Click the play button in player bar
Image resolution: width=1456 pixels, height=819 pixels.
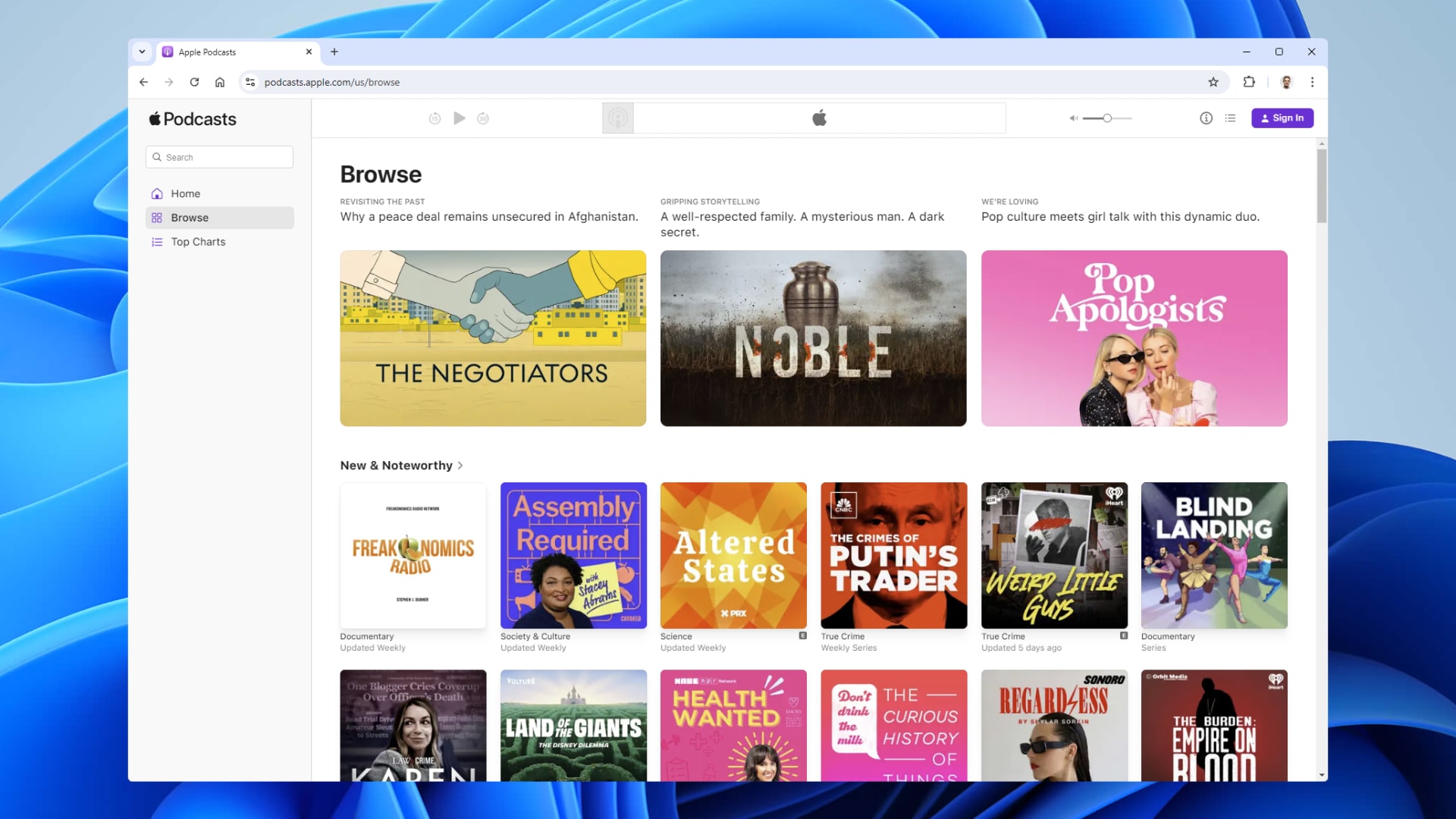459,118
